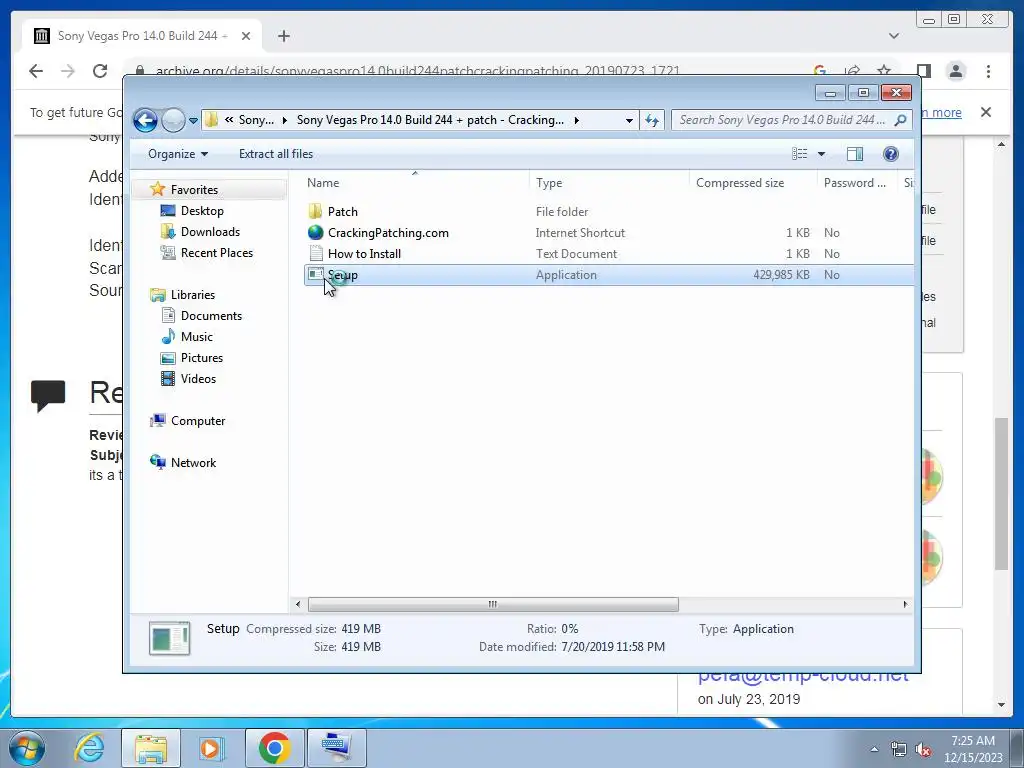Open a new Chrome tab
1024x768 pixels.
coord(283,36)
